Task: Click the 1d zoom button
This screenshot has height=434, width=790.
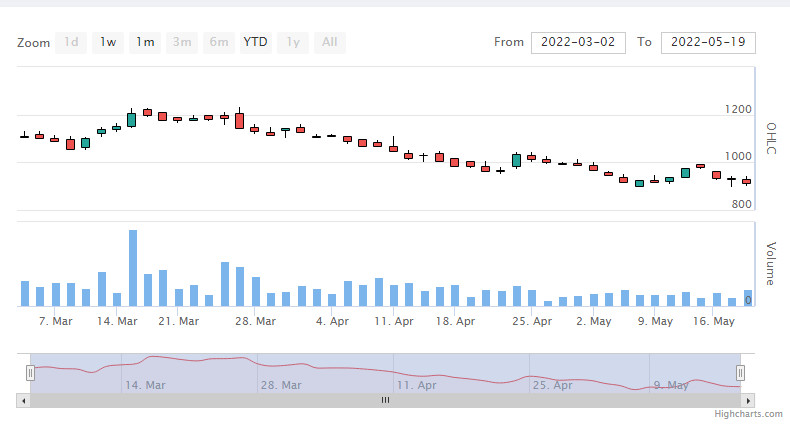Action: (x=71, y=42)
